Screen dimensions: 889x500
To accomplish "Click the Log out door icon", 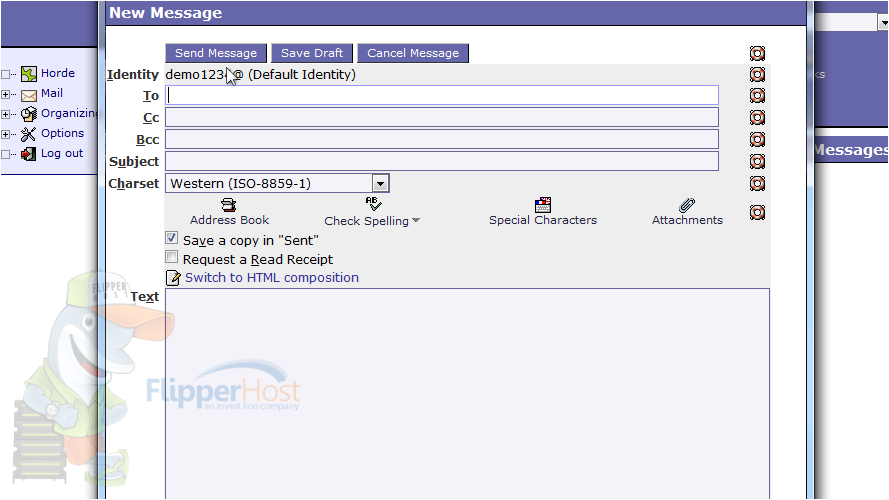I will tap(28, 154).
